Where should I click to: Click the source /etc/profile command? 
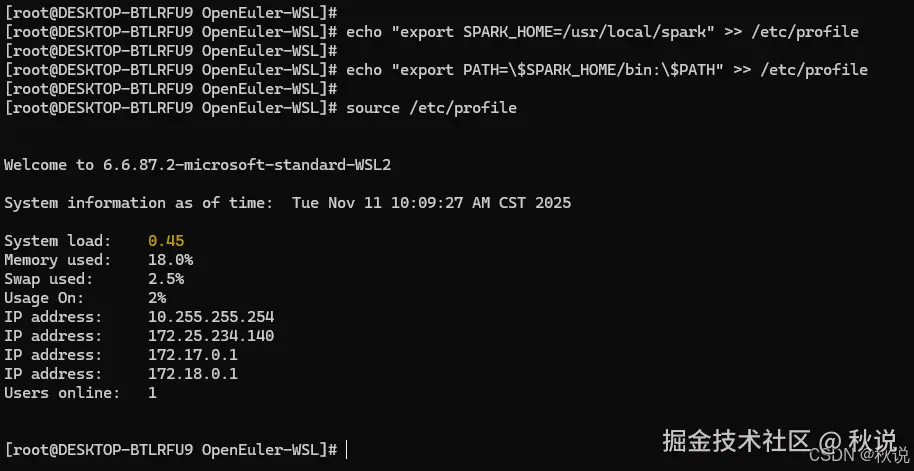point(431,107)
